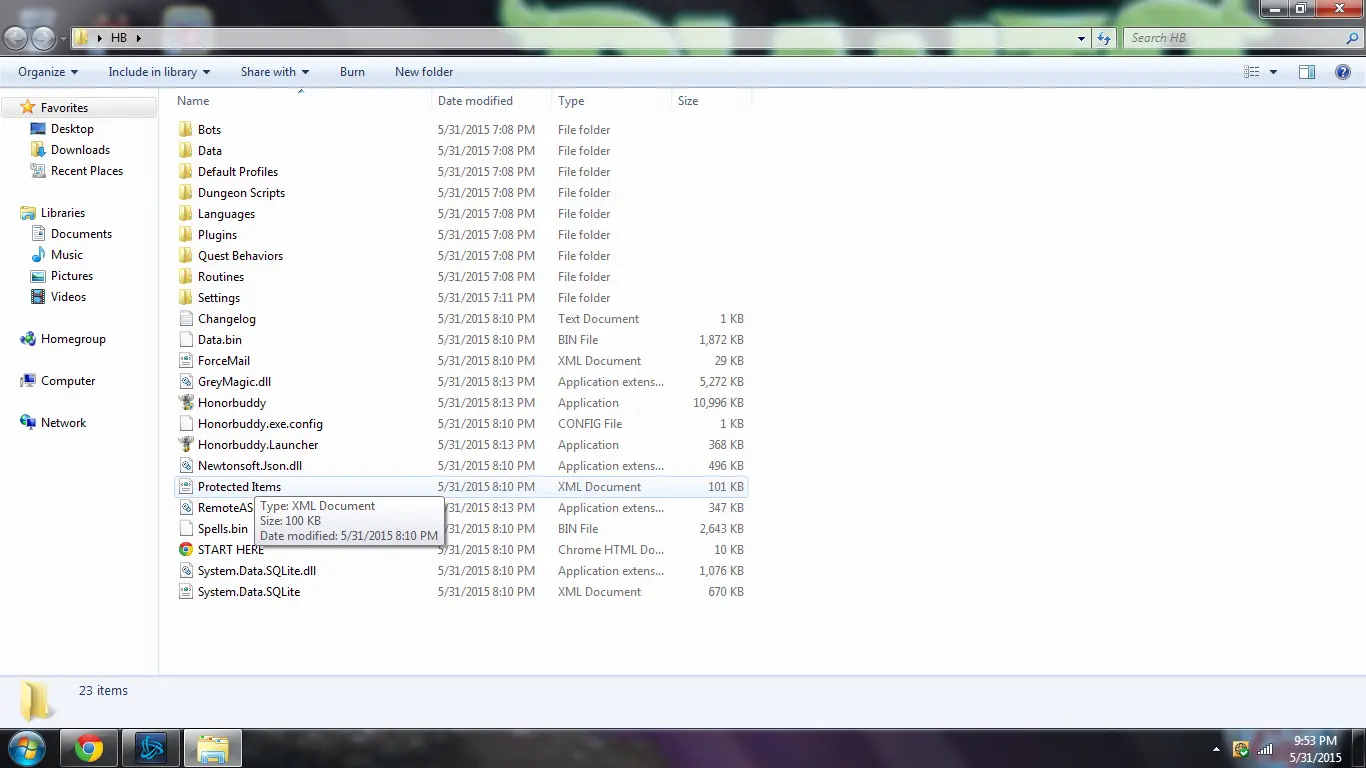Select the GreyMagic.dll file icon

tap(185, 382)
